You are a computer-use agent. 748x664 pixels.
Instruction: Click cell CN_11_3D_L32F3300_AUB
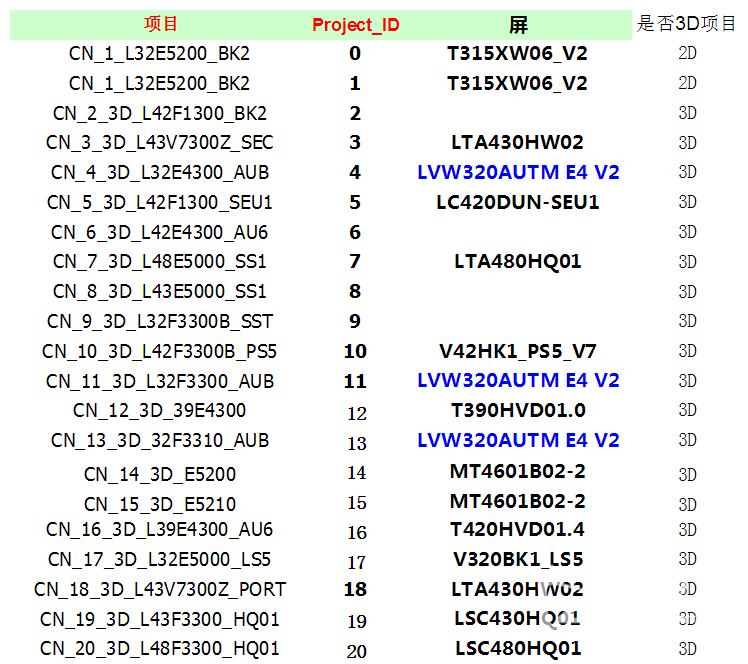[x=160, y=382]
